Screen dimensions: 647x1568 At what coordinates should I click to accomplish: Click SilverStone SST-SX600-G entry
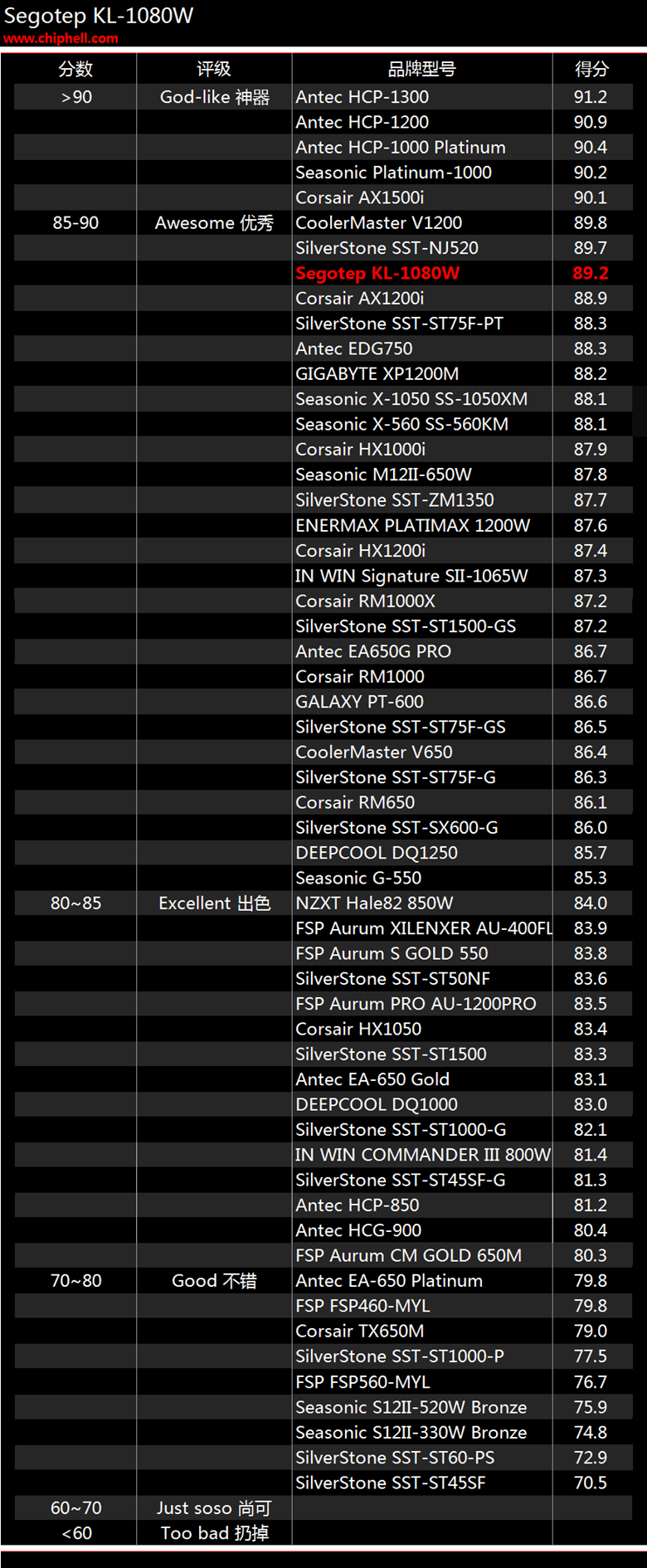point(397,828)
